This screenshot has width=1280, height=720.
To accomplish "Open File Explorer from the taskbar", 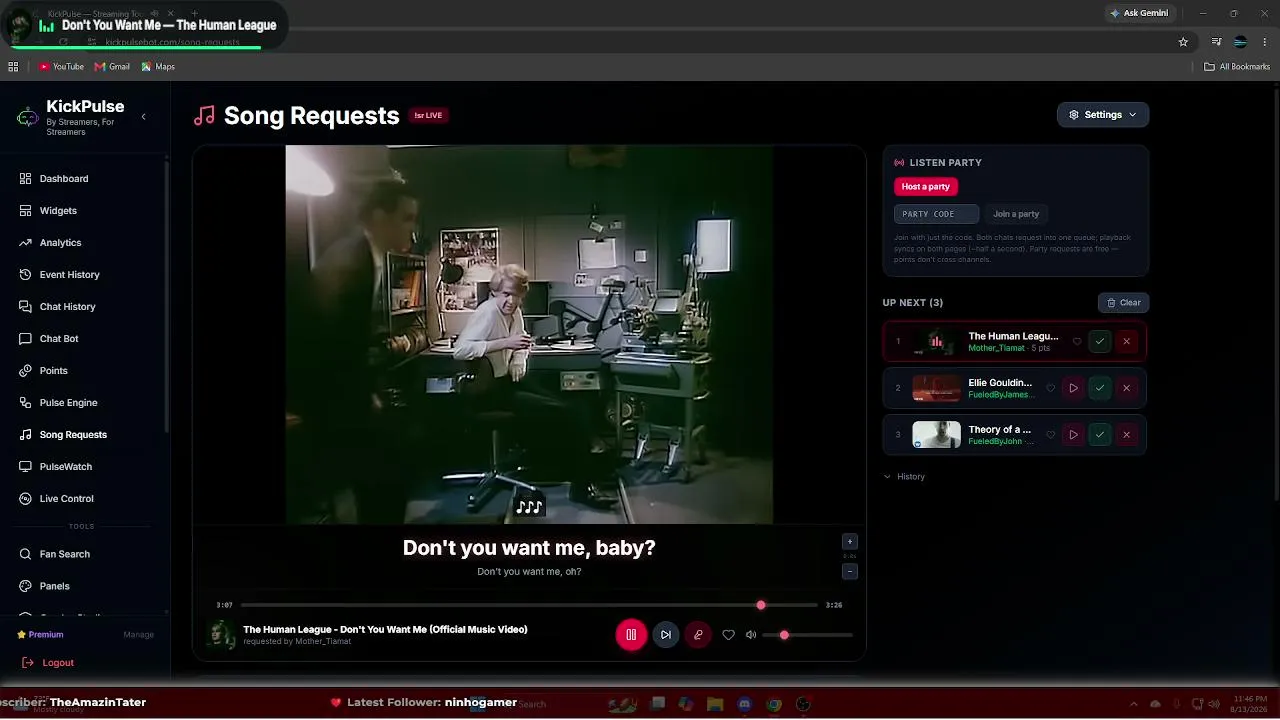I will tap(715, 704).
